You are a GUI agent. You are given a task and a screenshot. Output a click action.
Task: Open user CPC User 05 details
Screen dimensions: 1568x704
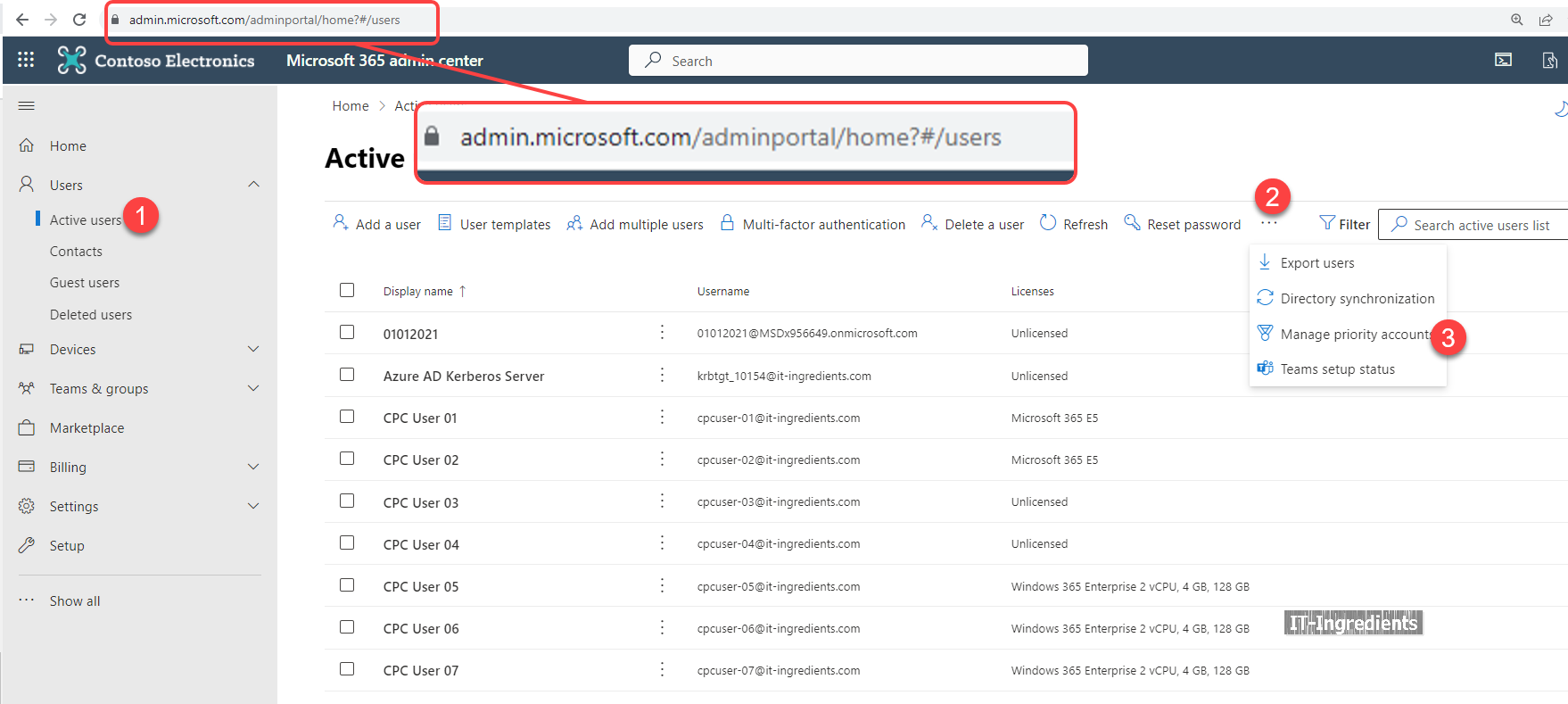tap(421, 586)
